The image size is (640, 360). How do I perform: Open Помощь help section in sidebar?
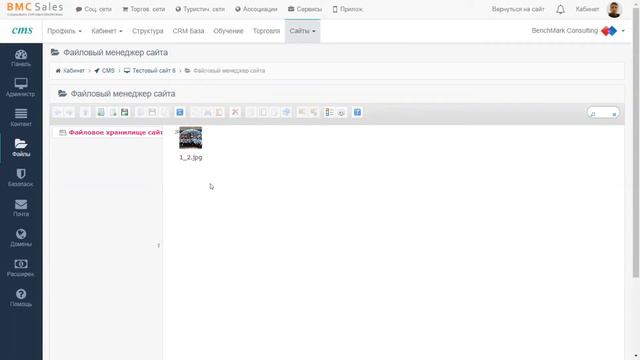coord(21,298)
